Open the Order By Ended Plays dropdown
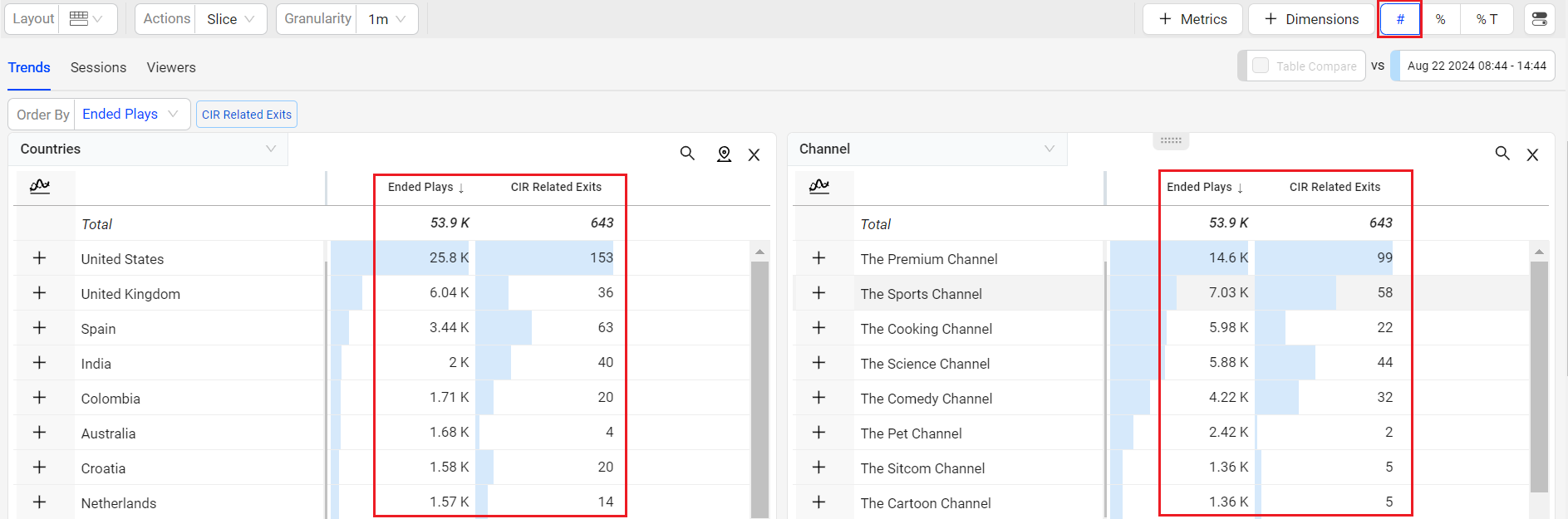The width and height of the screenshot is (1568, 519). (x=131, y=114)
